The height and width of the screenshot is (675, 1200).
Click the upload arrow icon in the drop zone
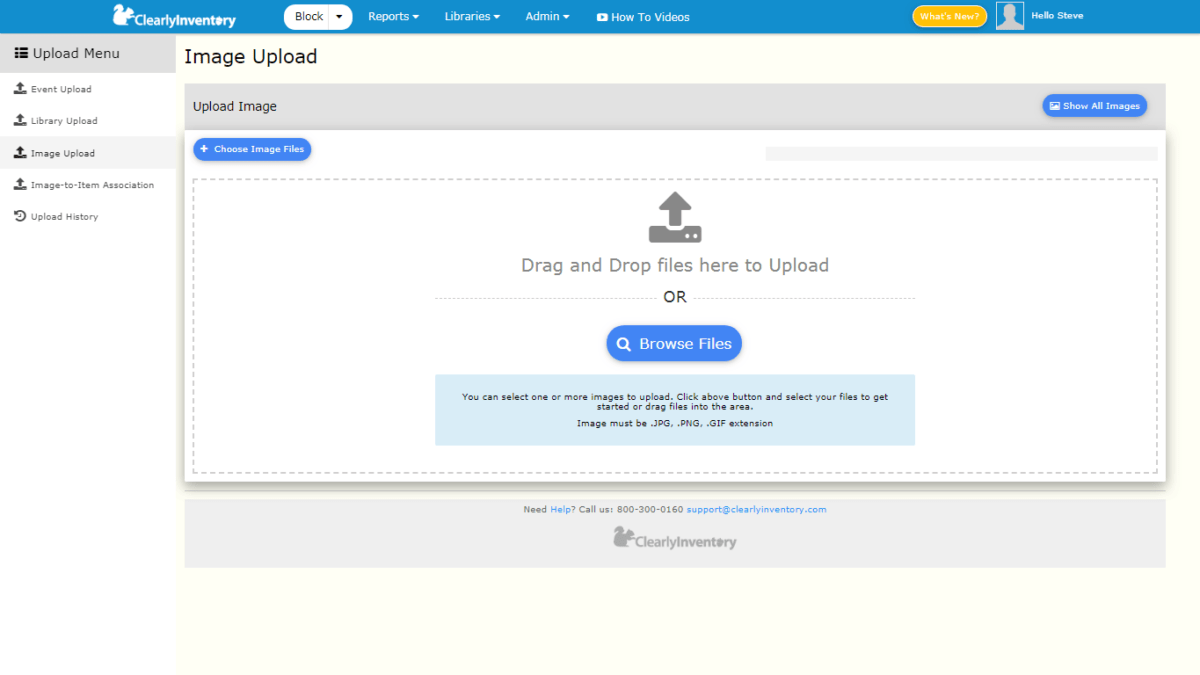(x=675, y=217)
